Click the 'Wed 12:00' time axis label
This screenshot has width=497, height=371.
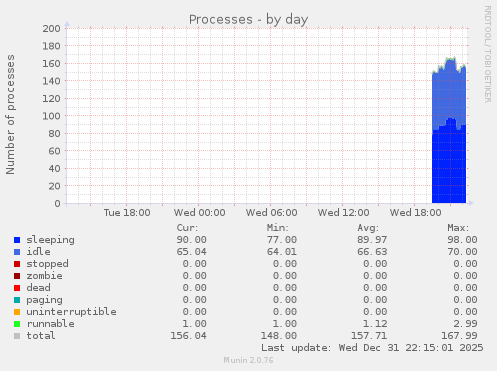pyautogui.click(x=343, y=213)
